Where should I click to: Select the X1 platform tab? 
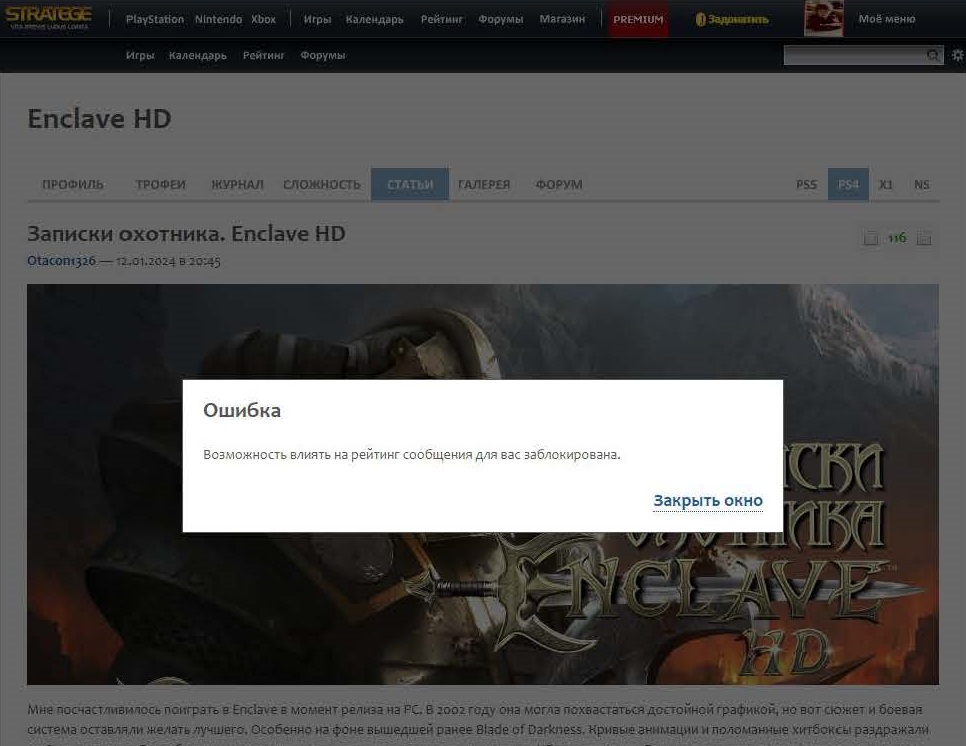[885, 184]
